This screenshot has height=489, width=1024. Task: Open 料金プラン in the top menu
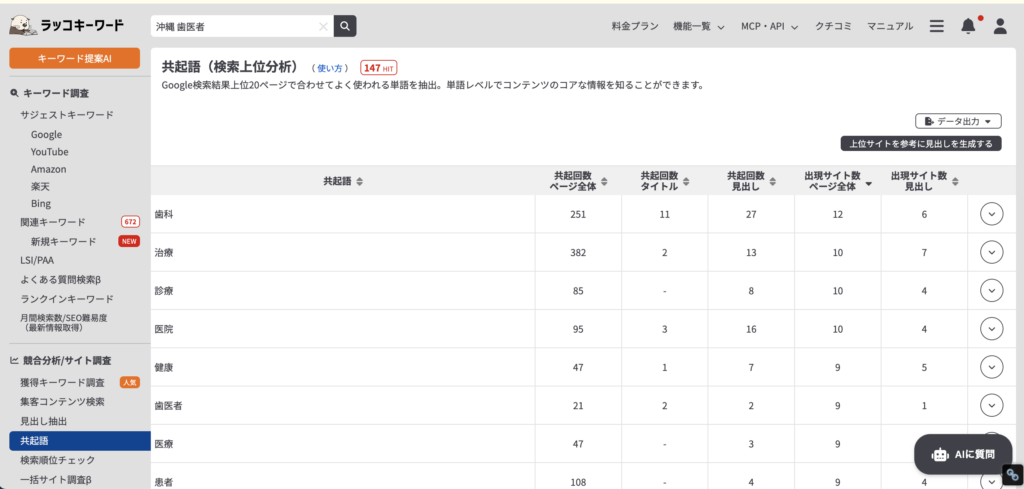tap(635, 27)
